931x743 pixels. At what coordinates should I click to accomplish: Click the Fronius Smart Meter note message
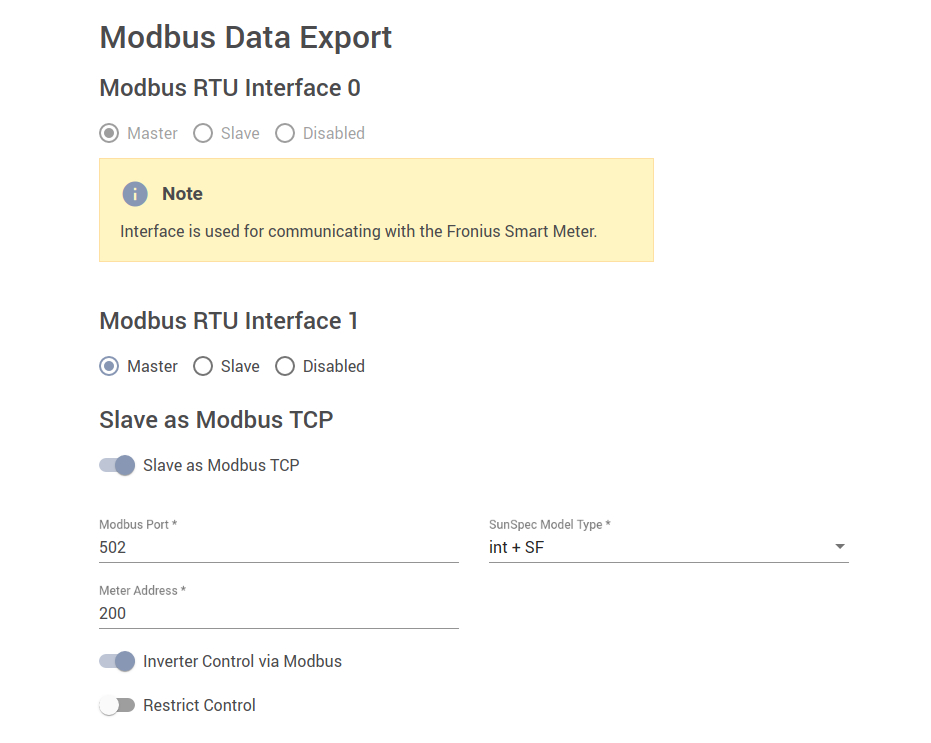(358, 231)
